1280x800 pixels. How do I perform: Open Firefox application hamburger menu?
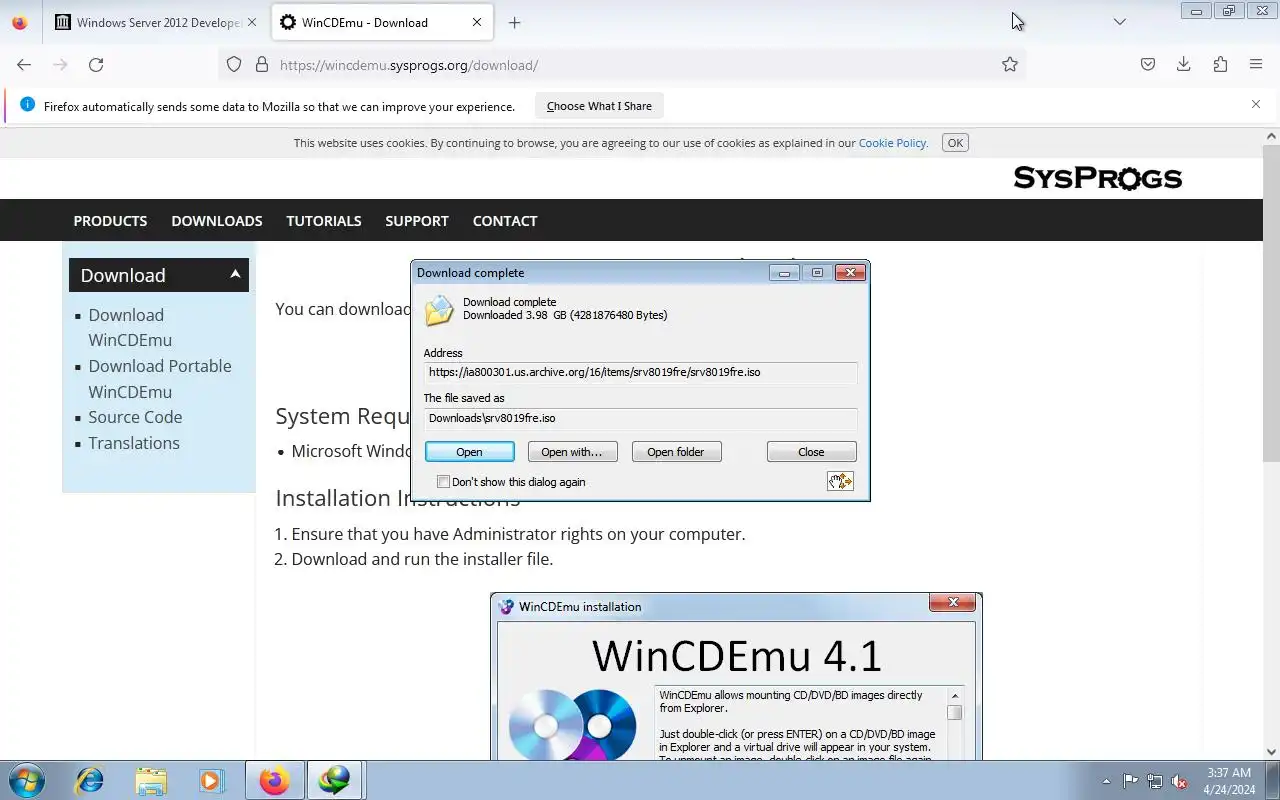click(1256, 64)
